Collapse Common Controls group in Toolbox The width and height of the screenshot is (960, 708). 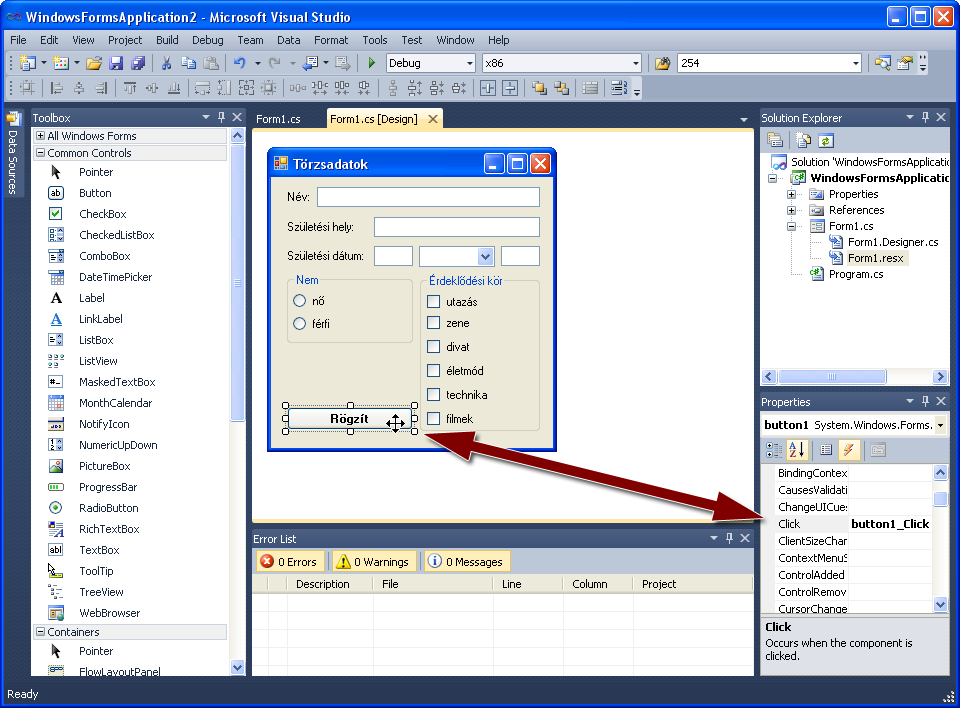40,153
